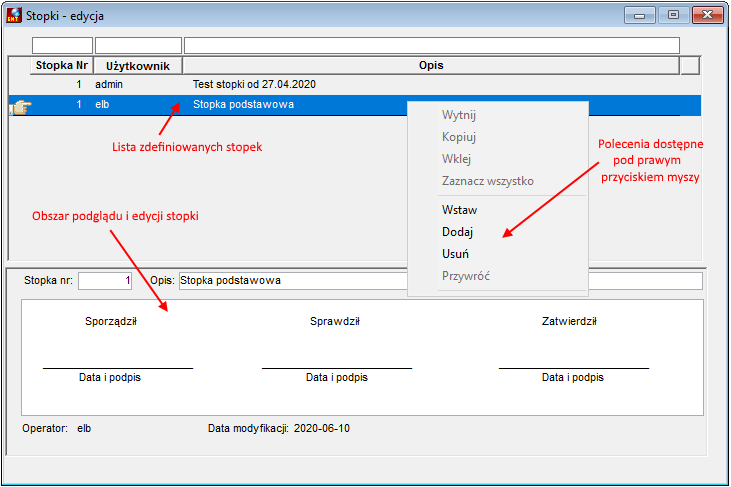Image resolution: width=731 pixels, height=487 pixels.
Task: Choose Usuń from the context menu
Action: (x=455, y=254)
